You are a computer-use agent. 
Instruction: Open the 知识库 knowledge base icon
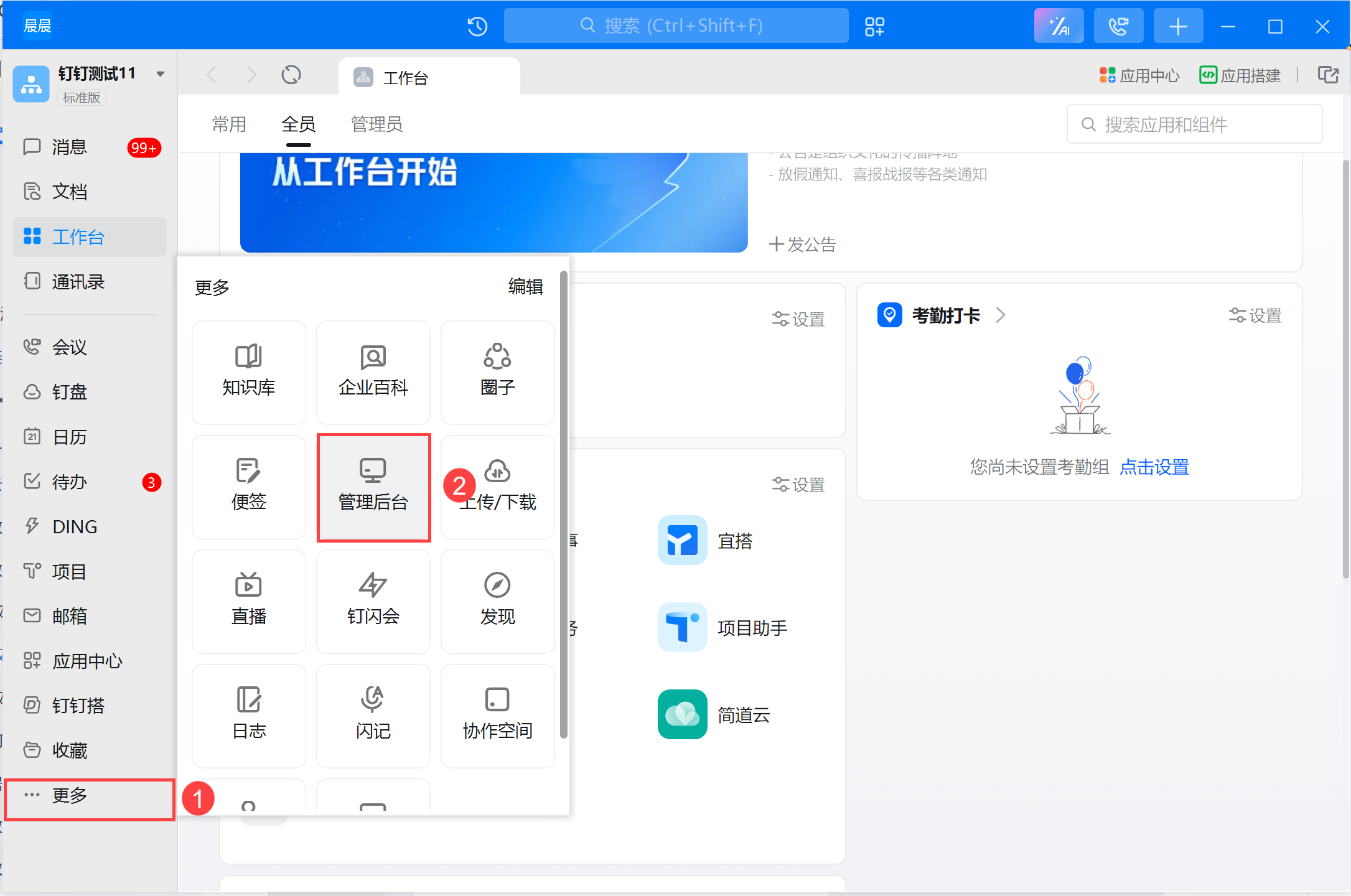pyautogui.click(x=248, y=372)
